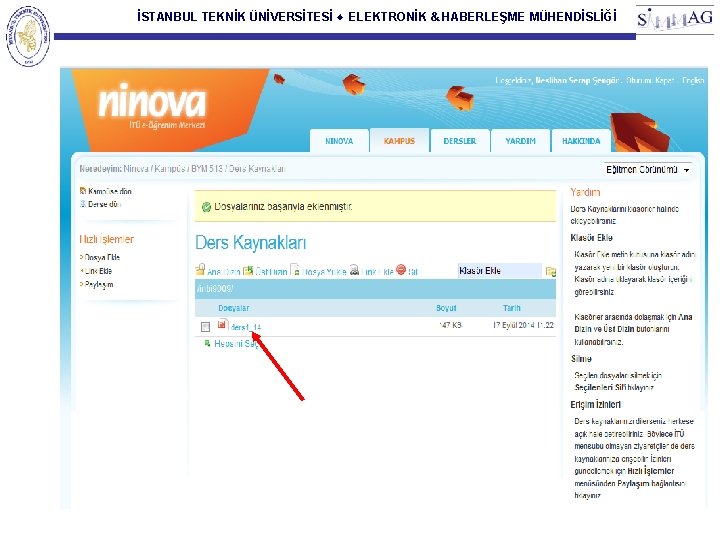Click the Sil toolbar text
Image resolution: width=720 pixels, height=540 pixels.
tap(413, 272)
